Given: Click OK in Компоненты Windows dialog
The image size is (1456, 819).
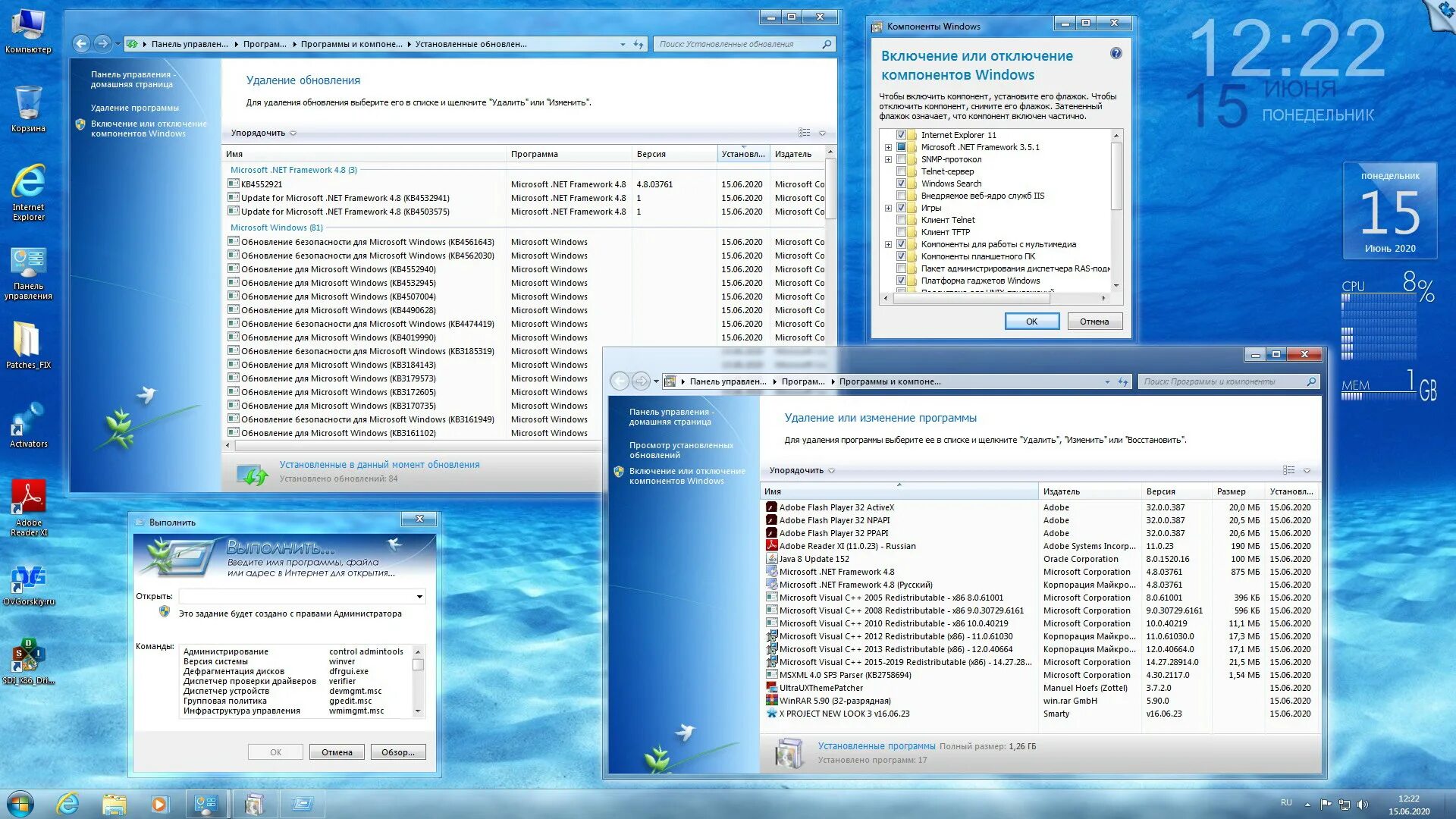Looking at the screenshot, I should tap(1031, 322).
